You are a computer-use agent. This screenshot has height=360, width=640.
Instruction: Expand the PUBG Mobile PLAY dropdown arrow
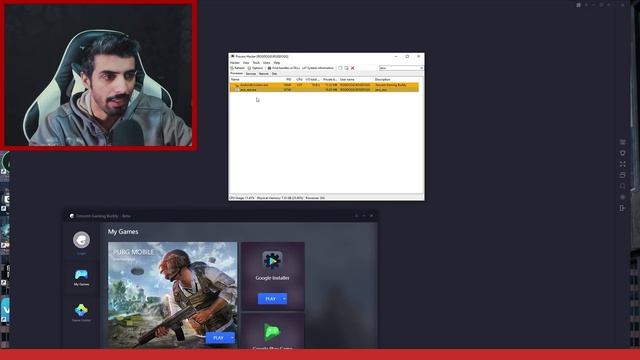(233, 338)
